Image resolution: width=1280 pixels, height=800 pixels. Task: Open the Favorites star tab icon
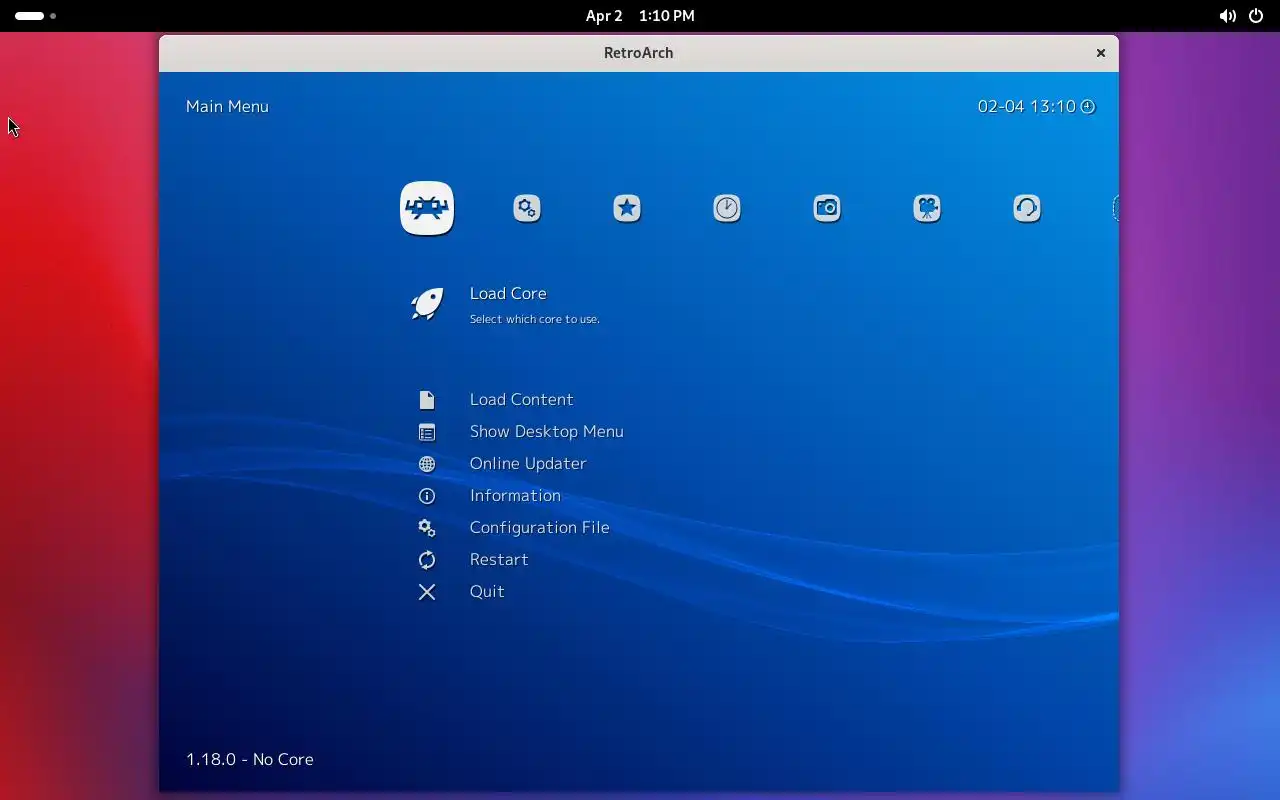click(627, 208)
